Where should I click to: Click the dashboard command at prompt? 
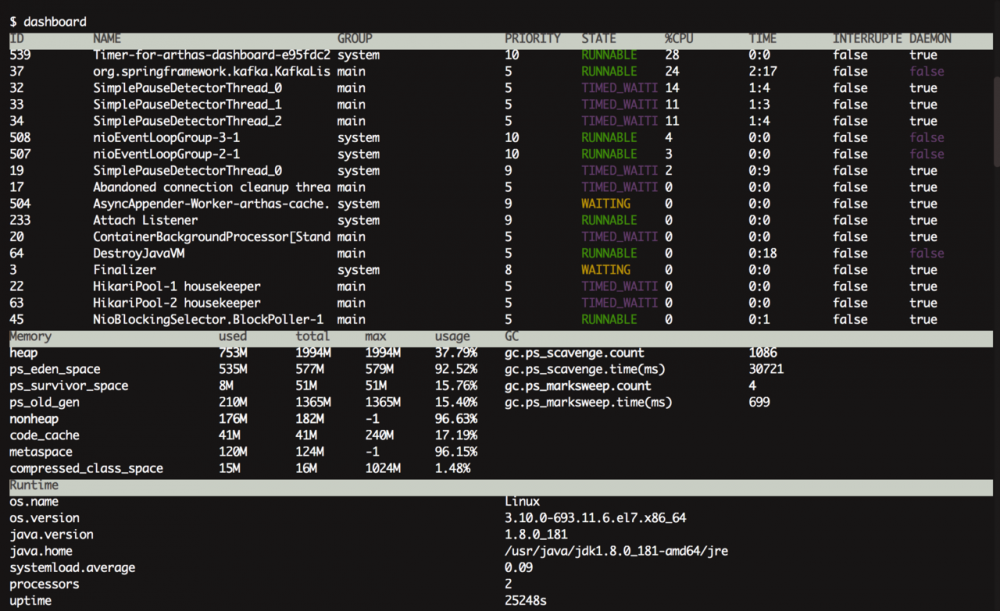[55, 22]
